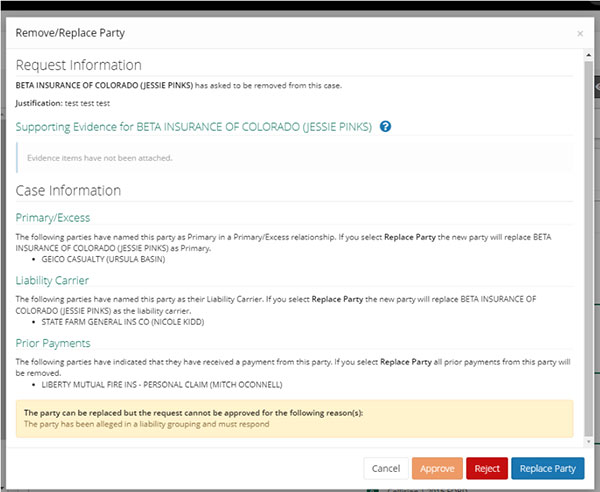Select LIBERTY MUTUAL FIRE INS entry
This screenshot has width=600, height=492.
tap(162, 384)
